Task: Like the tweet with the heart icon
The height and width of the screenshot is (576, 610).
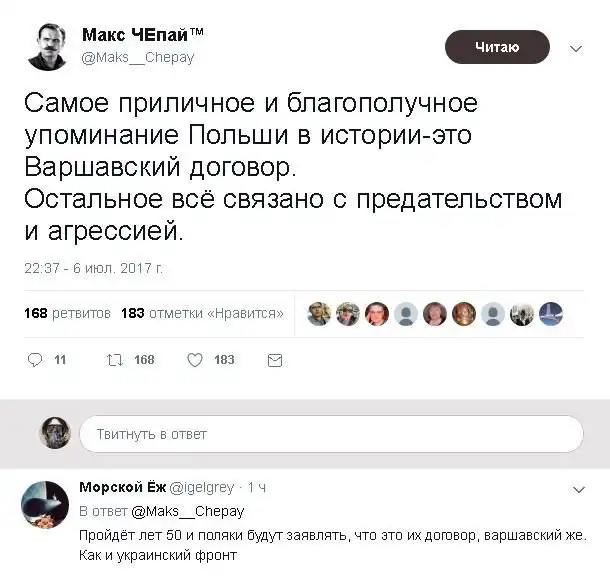Action: point(196,360)
